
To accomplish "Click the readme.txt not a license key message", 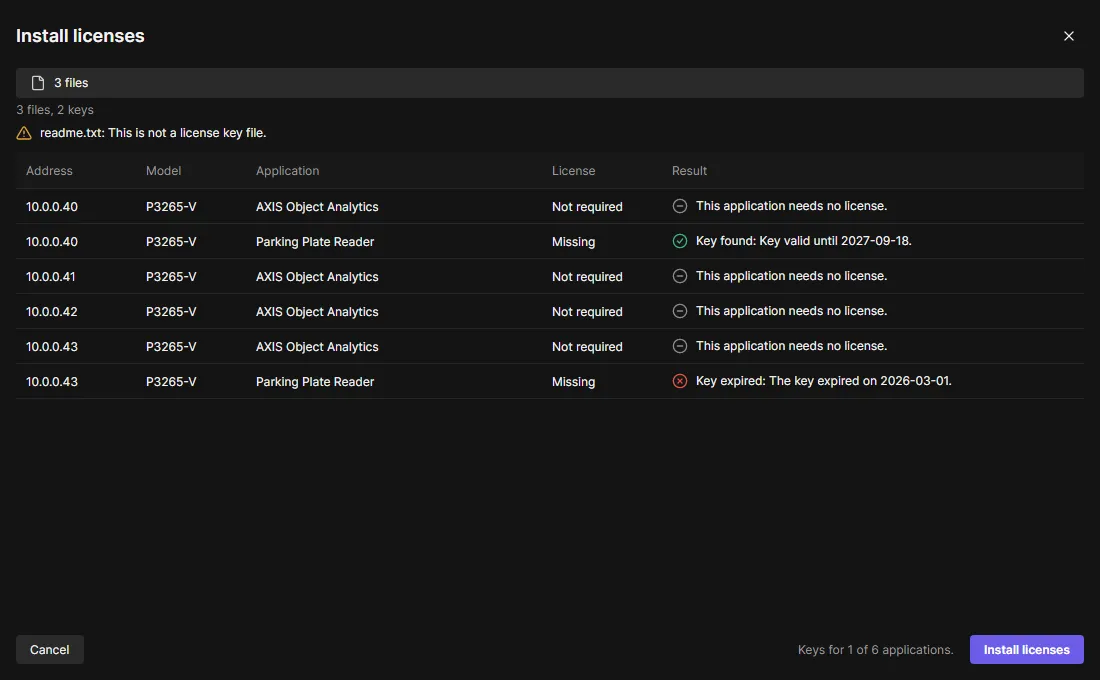I will tap(153, 133).
